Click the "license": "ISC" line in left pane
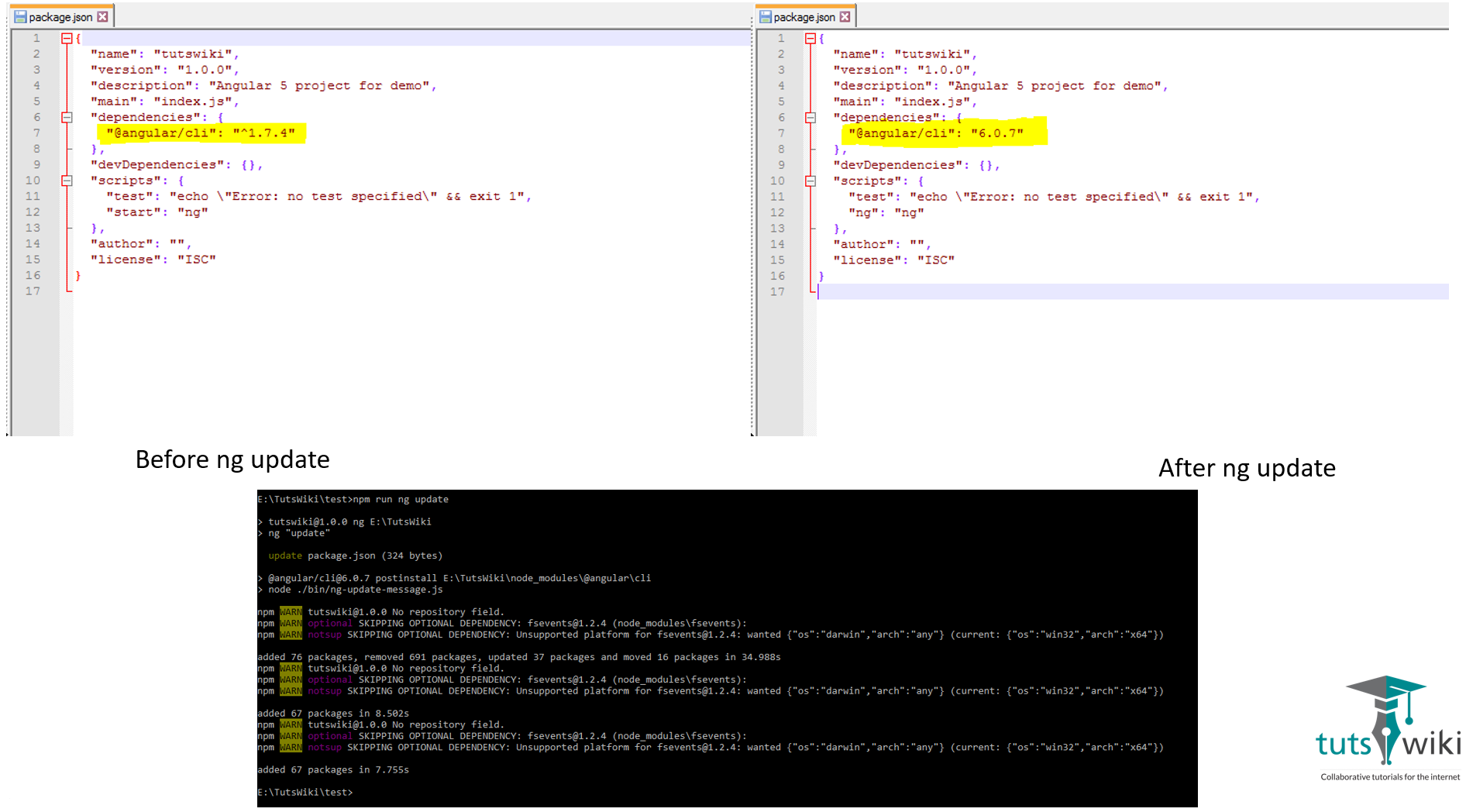This screenshot has width=1466, height=812. tap(153, 260)
